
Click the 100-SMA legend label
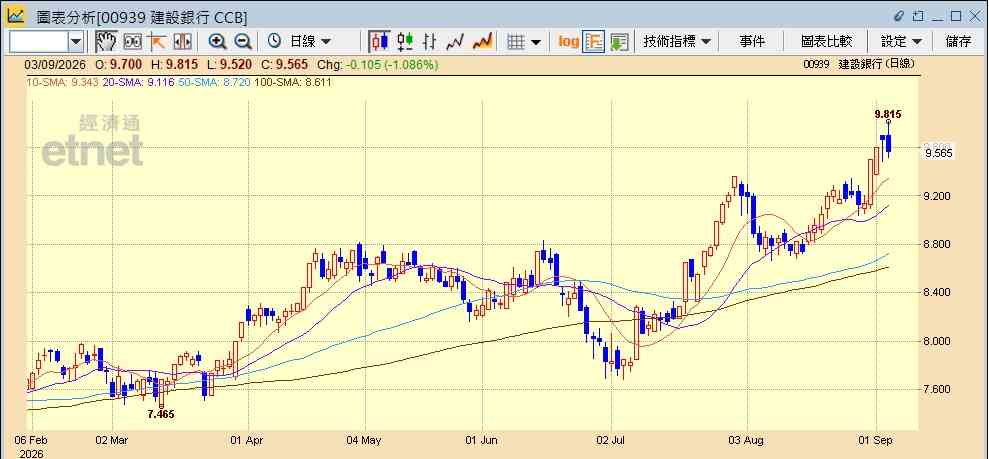[x=293, y=82]
